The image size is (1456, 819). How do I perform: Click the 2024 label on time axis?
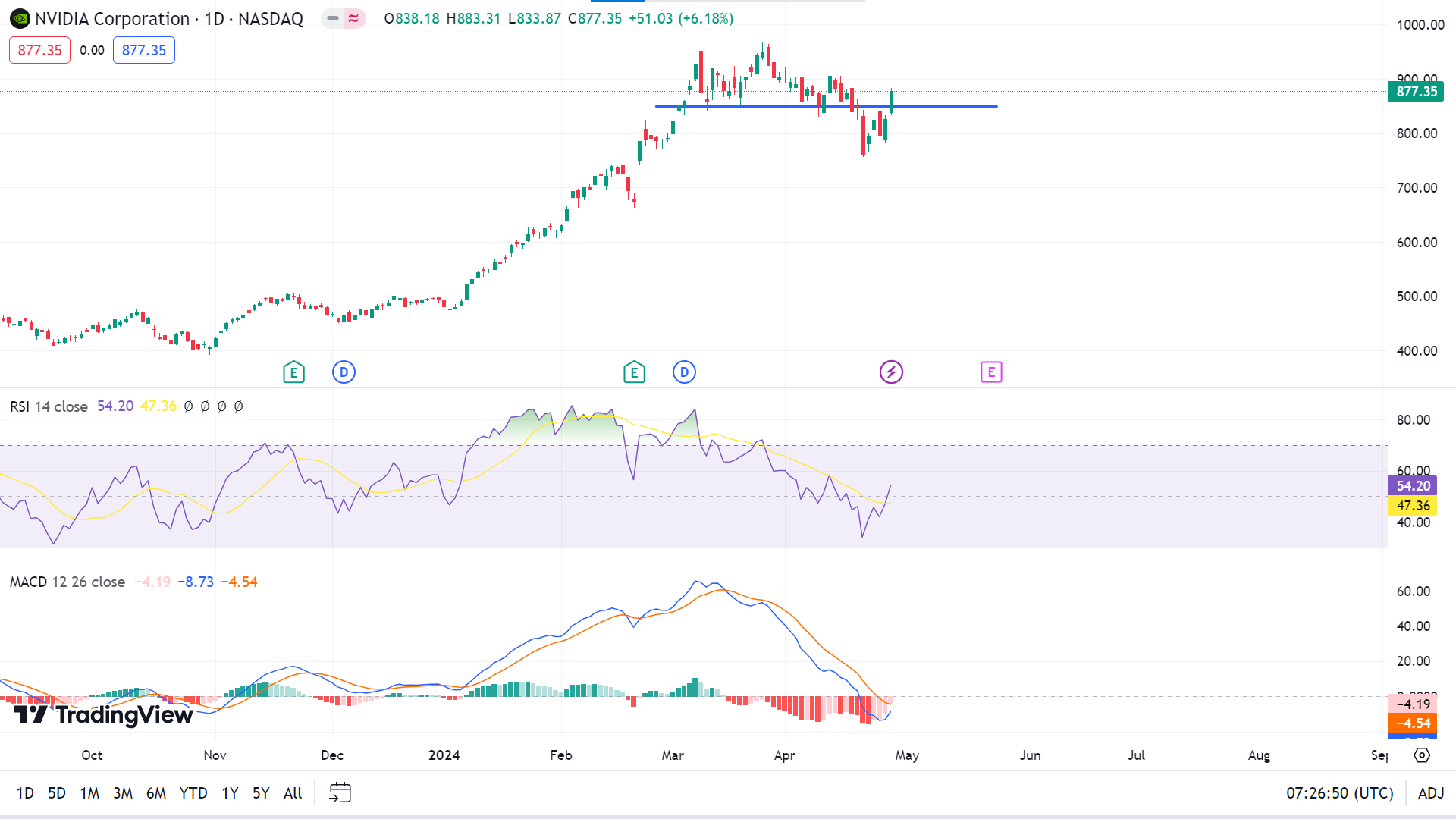click(444, 755)
